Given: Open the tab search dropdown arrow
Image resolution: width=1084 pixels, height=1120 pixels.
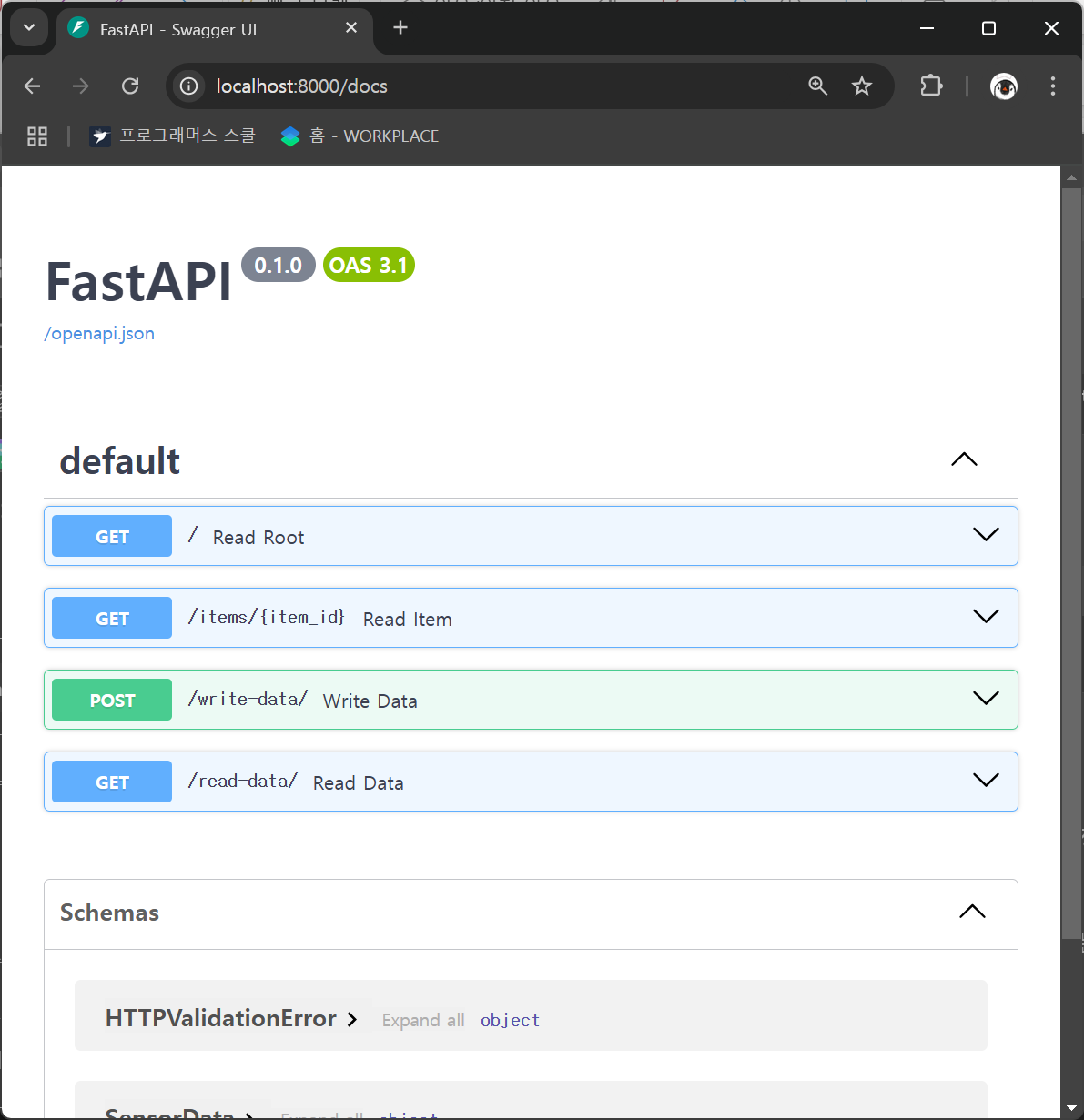Looking at the screenshot, I should (29, 28).
